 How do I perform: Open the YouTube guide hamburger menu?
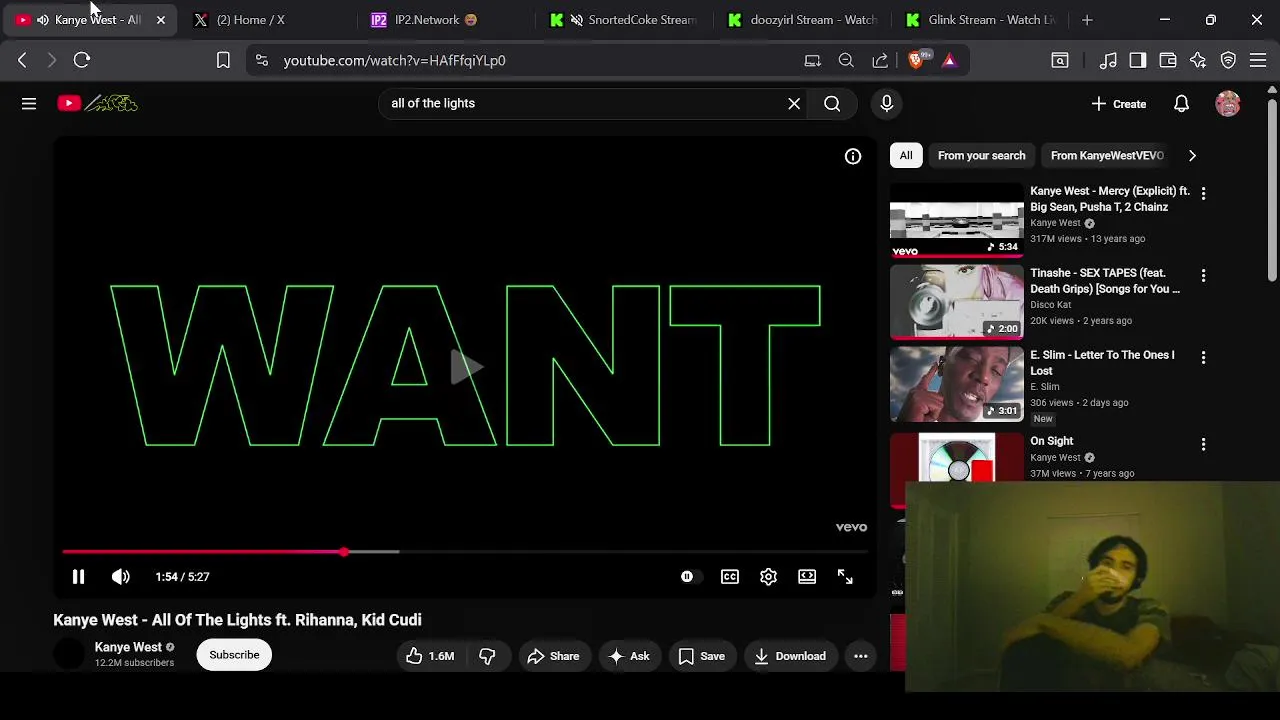[29, 103]
